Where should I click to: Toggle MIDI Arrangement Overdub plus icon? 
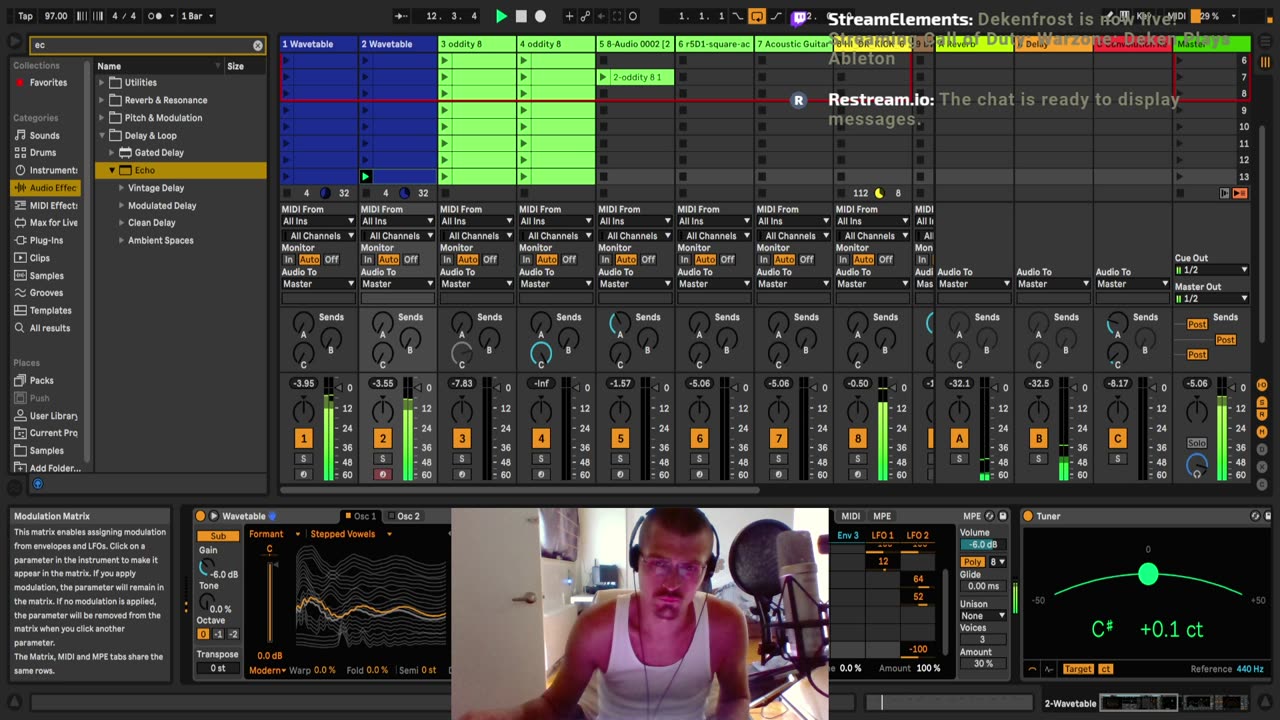tap(569, 16)
